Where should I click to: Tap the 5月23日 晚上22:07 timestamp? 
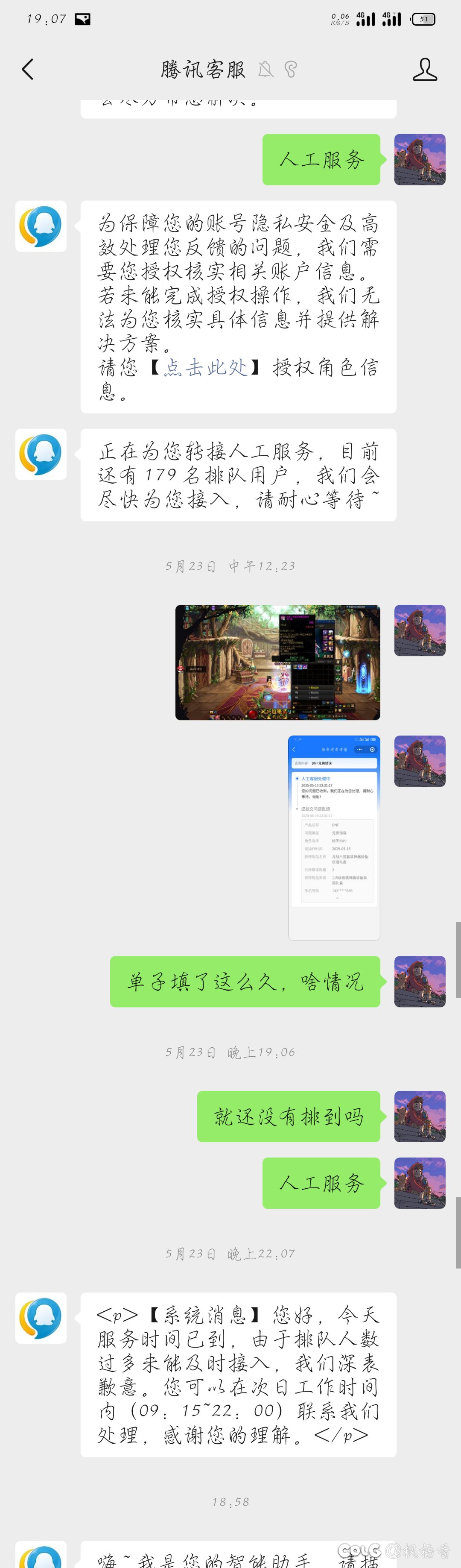coord(230,1254)
